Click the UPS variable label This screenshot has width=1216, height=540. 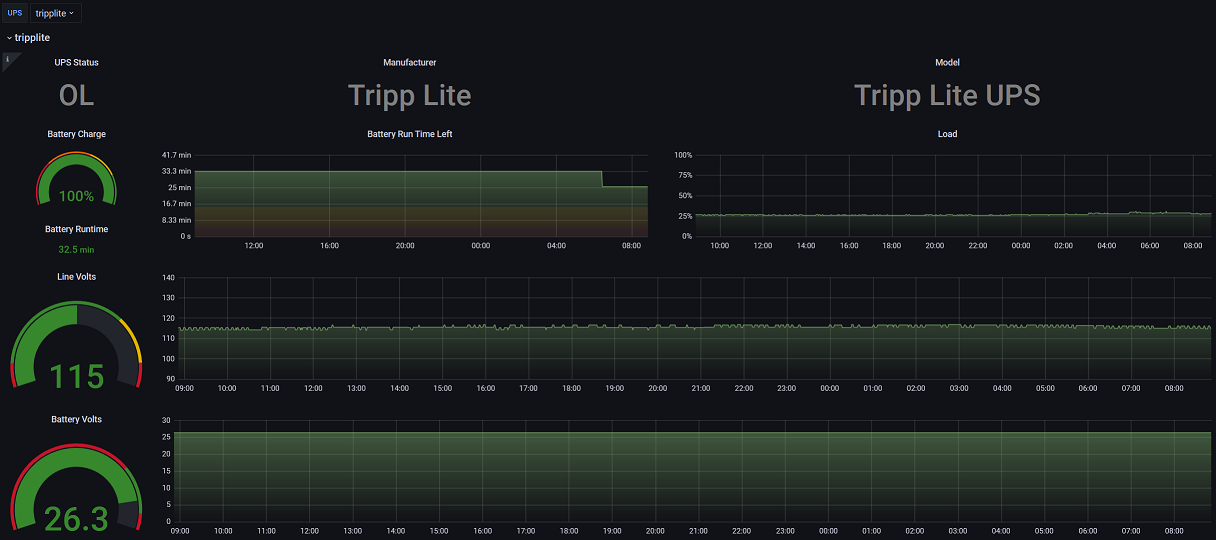15,13
